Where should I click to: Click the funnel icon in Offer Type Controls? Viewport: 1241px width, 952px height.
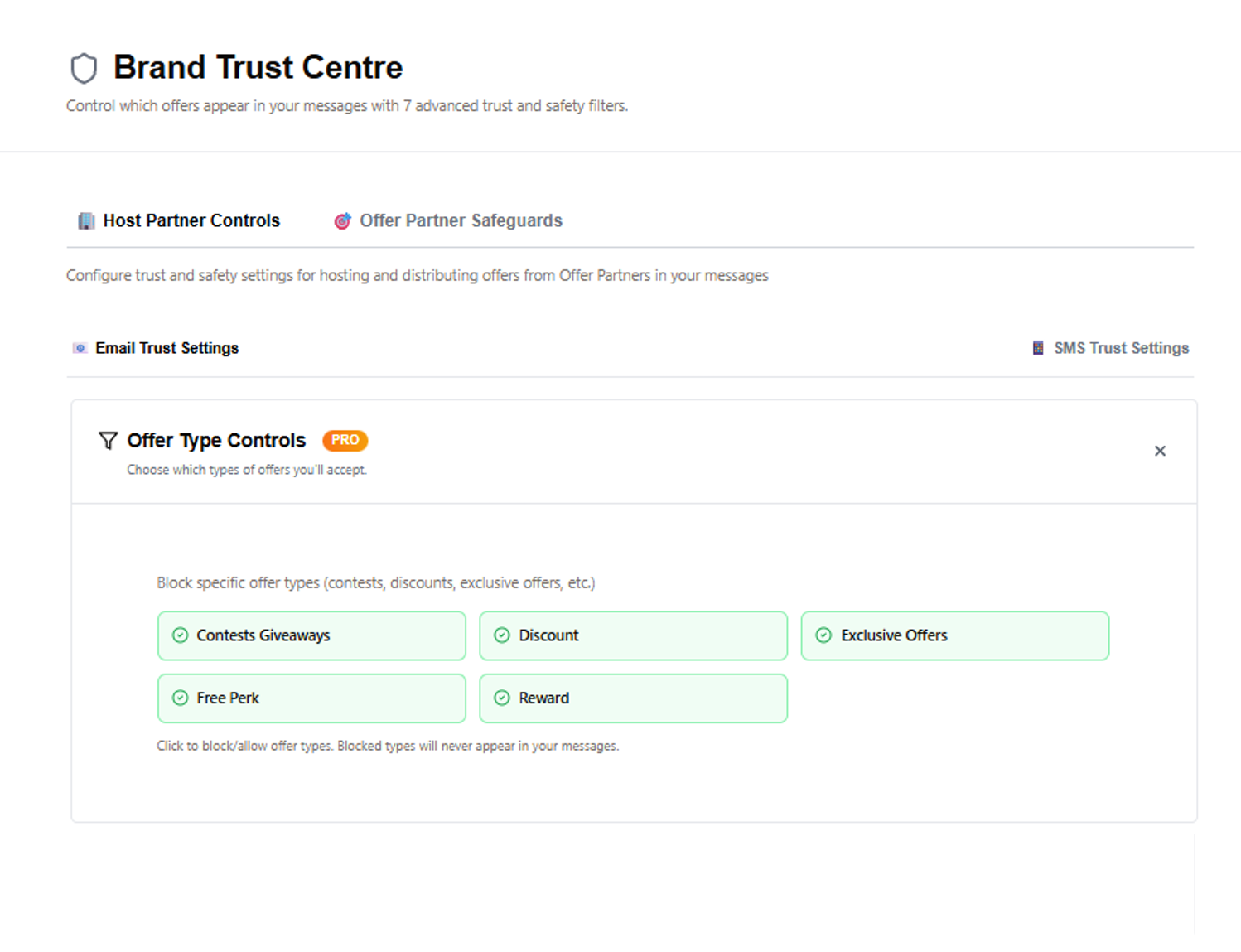[108, 441]
